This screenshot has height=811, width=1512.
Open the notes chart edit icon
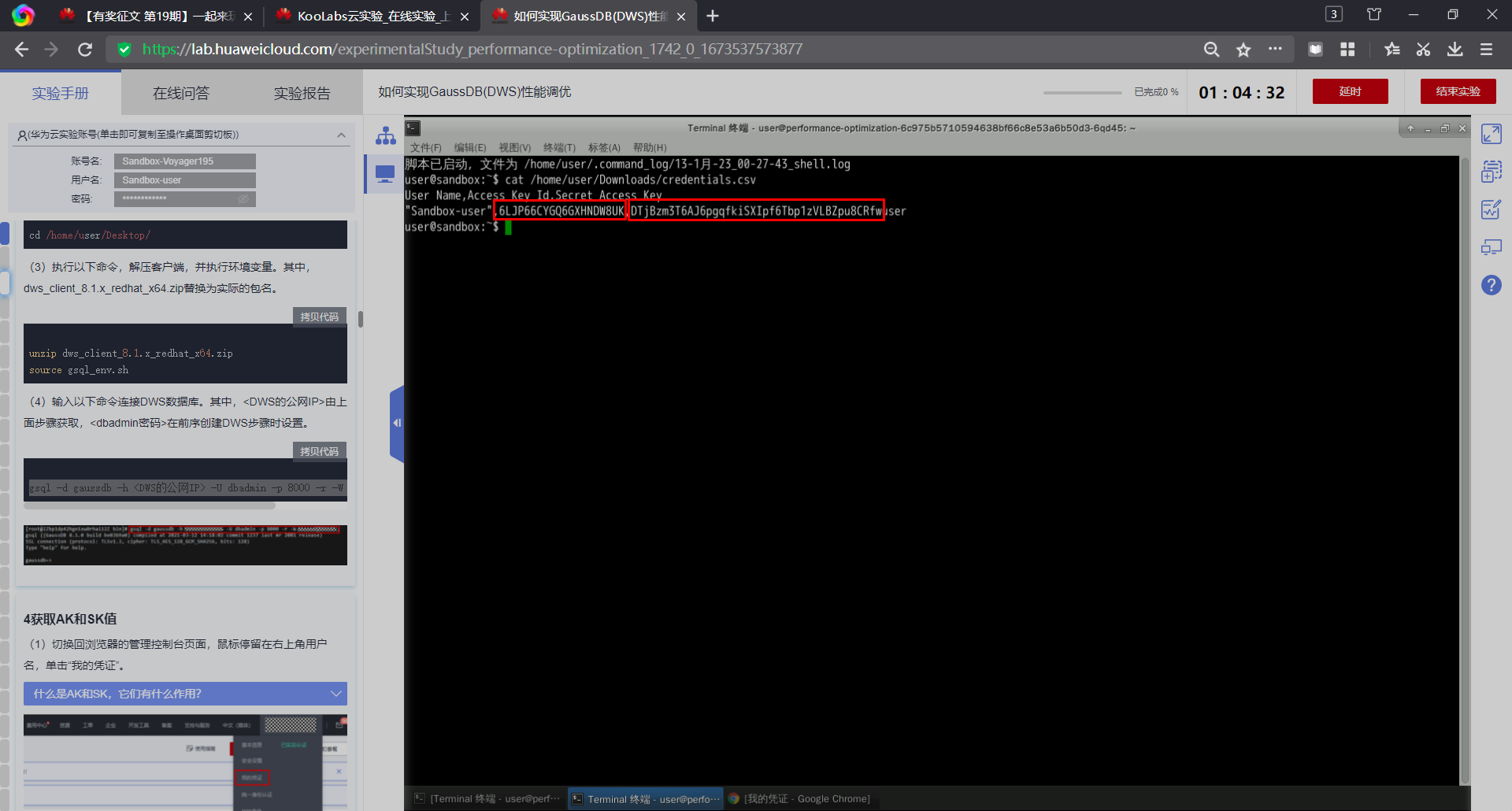coord(1492,209)
